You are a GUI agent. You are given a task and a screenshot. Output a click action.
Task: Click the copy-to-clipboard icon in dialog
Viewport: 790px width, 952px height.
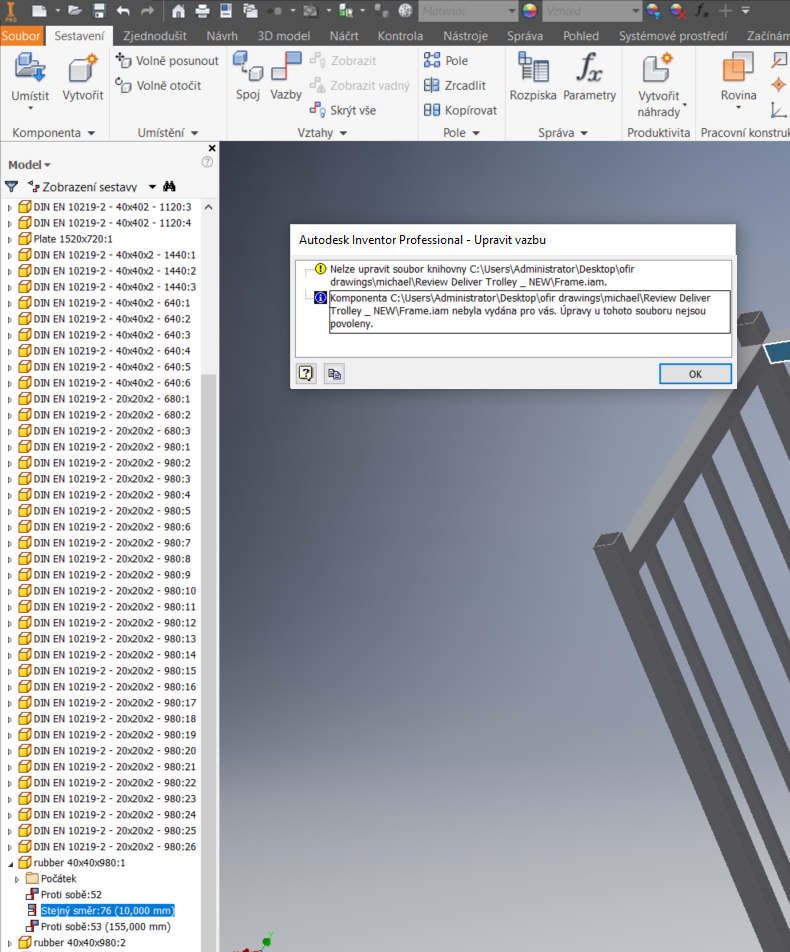334,373
